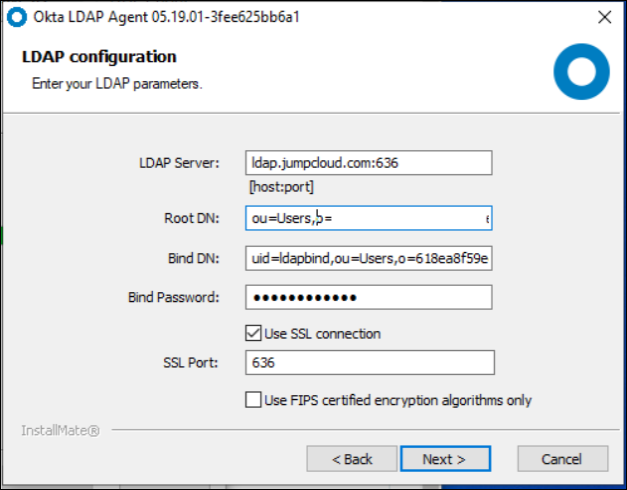Click the SSL Port input box
Screen dimensions: 627x490
coord(368,362)
